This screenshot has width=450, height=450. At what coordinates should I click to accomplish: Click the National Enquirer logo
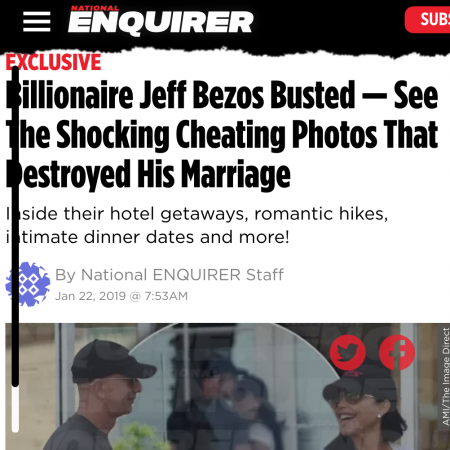coord(161,21)
